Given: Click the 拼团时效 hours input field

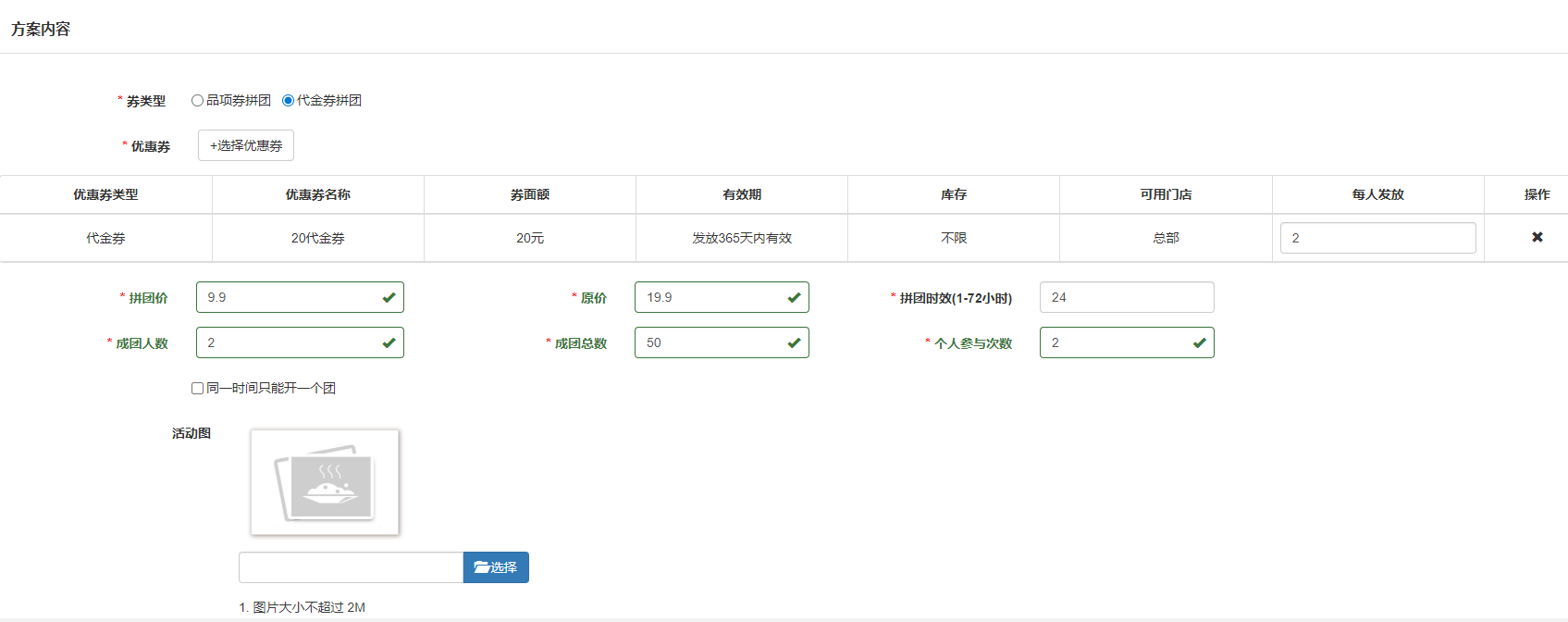Looking at the screenshot, I should (1126, 297).
